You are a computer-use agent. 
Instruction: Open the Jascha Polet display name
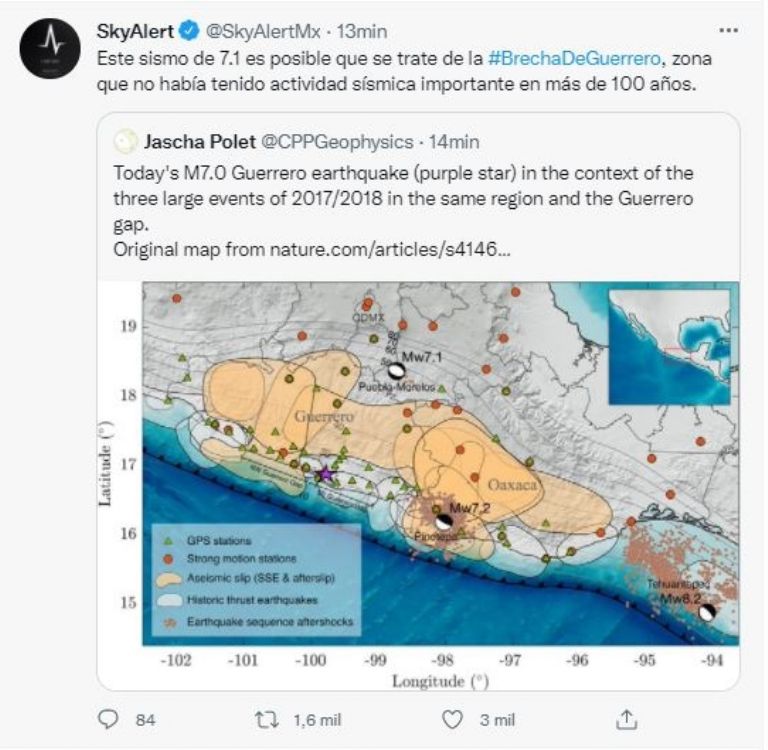click(200, 142)
